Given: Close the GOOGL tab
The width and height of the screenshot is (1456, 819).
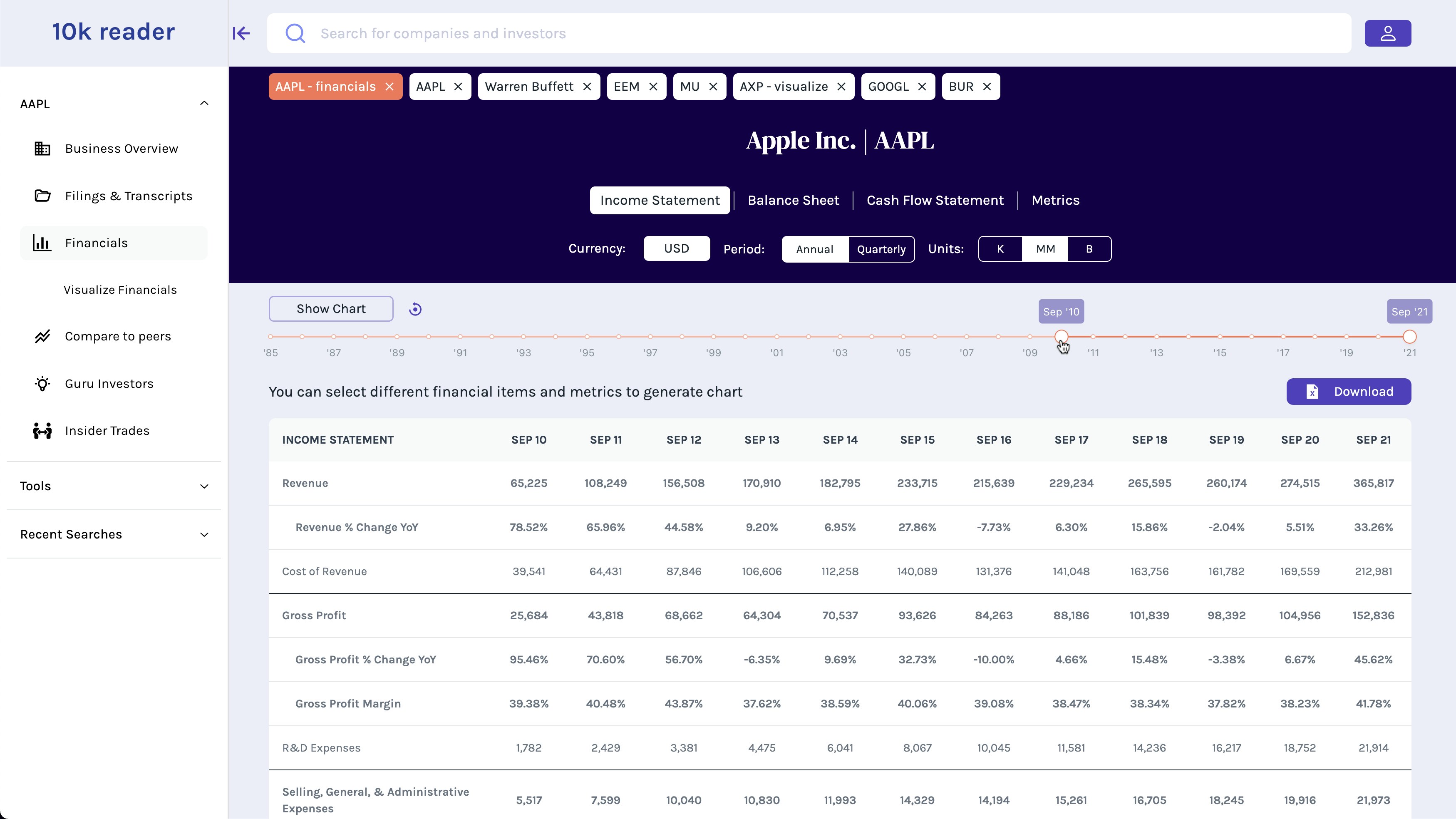Looking at the screenshot, I should click(923, 87).
